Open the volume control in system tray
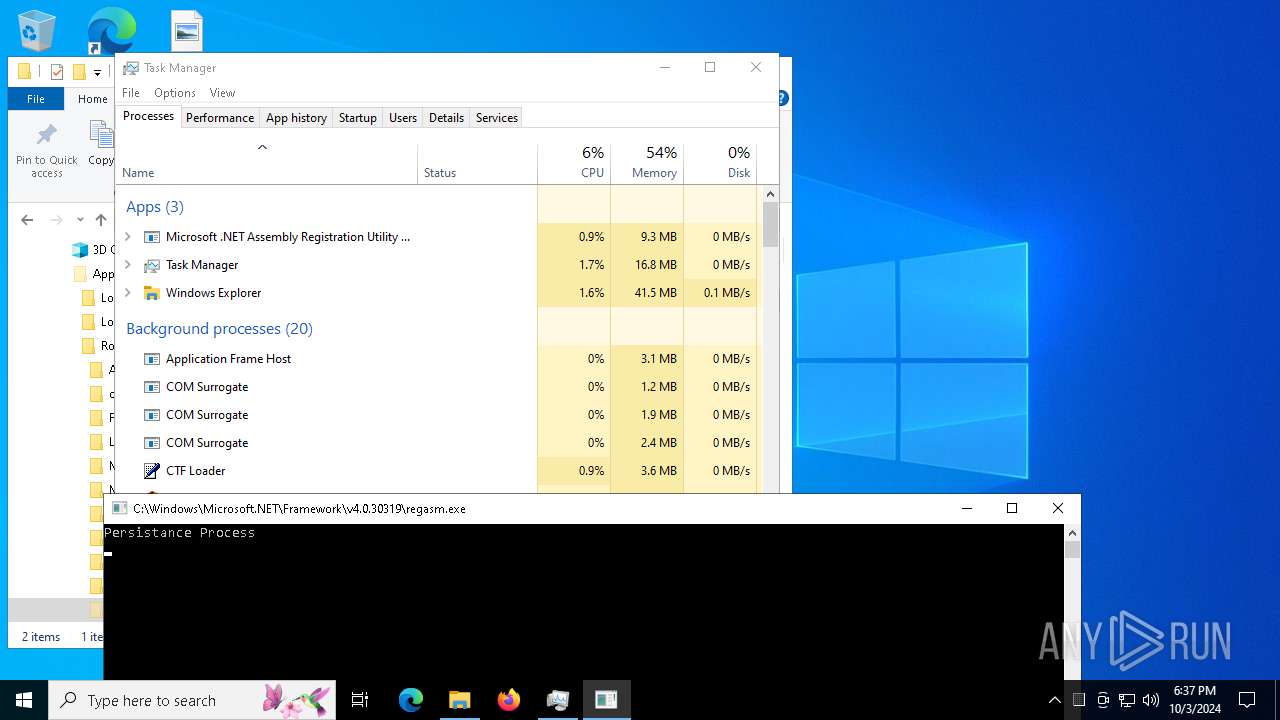This screenshot has width=1280, height=720. click(1151, 700)
